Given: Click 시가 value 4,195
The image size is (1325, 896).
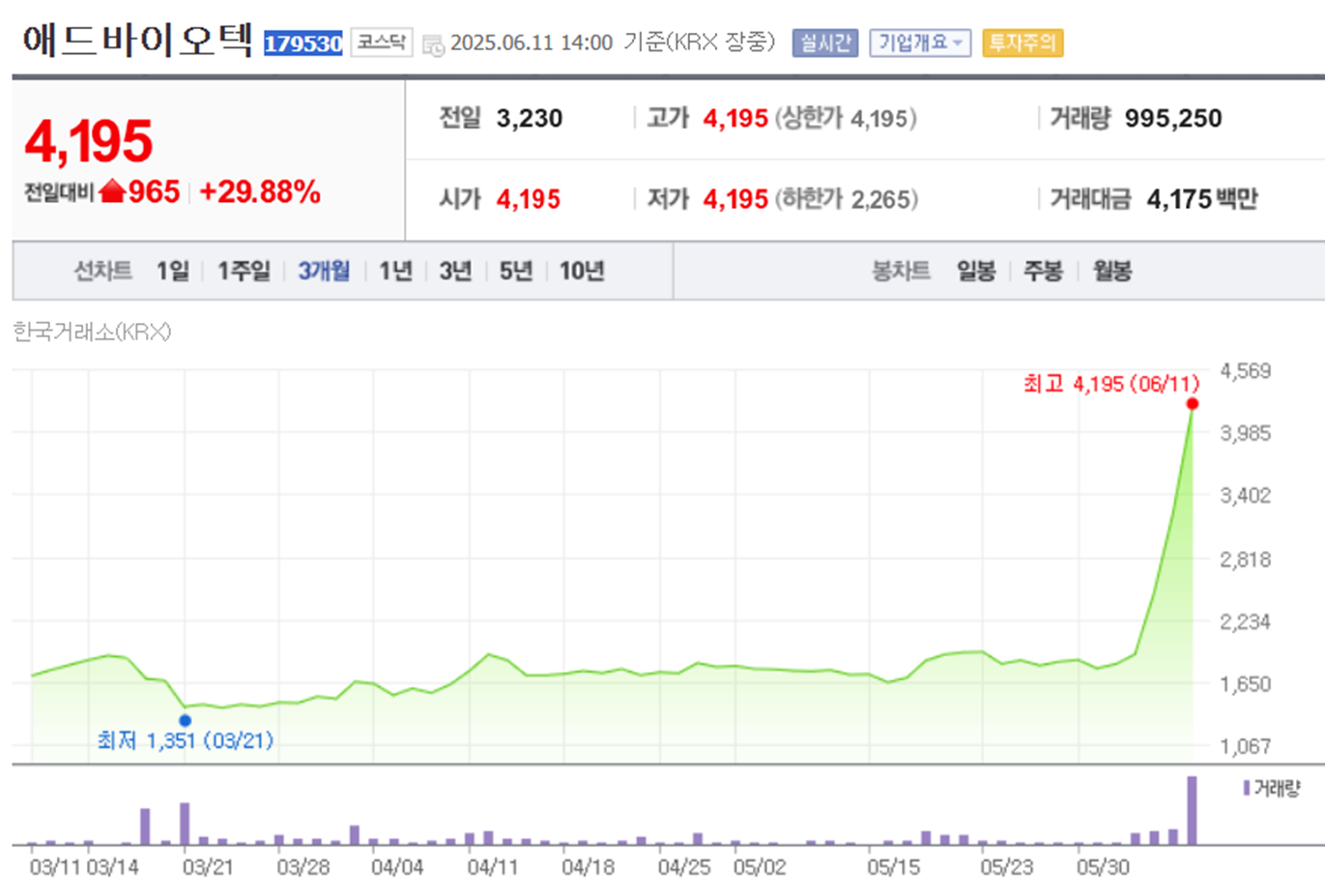Looking at the screenshot, I should pyautogui.click(x=529, y=199).
